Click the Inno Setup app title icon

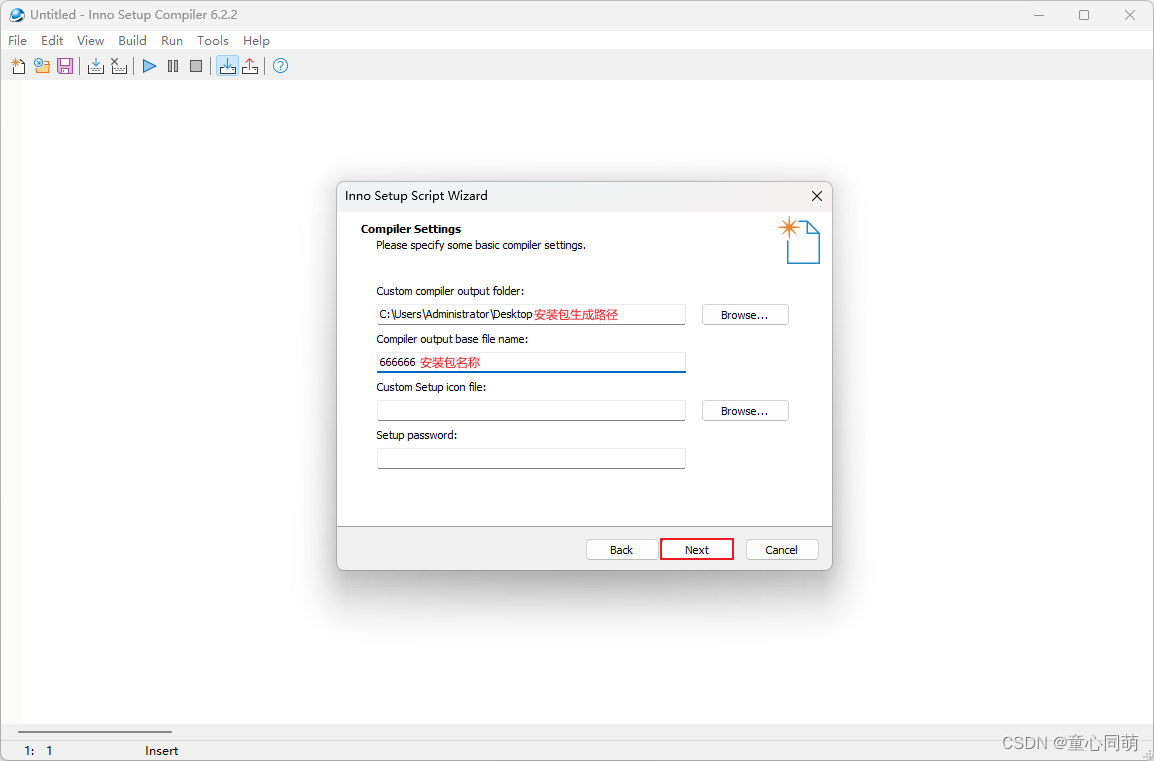tap(16, 15)
